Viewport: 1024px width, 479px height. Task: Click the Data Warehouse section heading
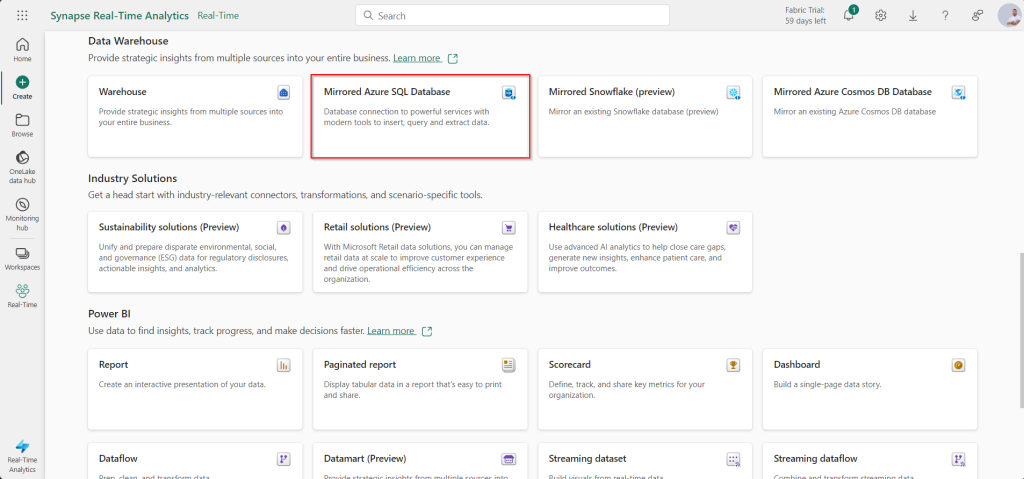click(x=128, y=41)
